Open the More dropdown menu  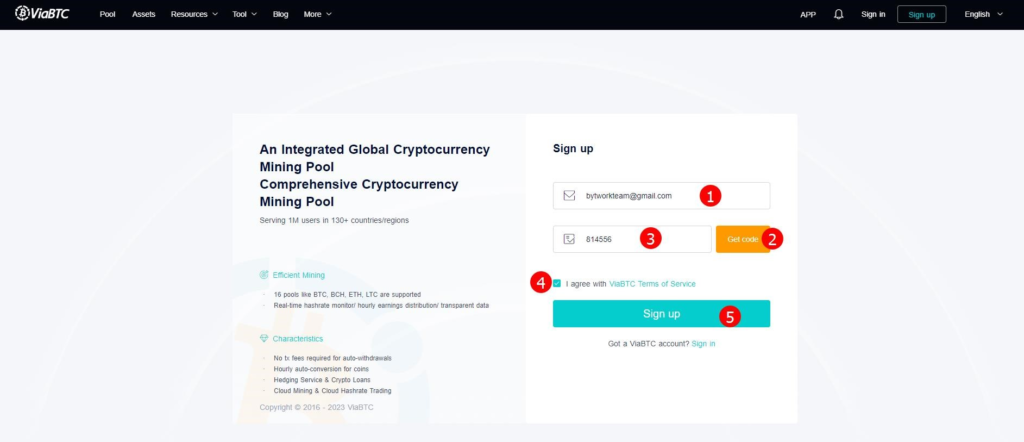click(x=317, y=14)
